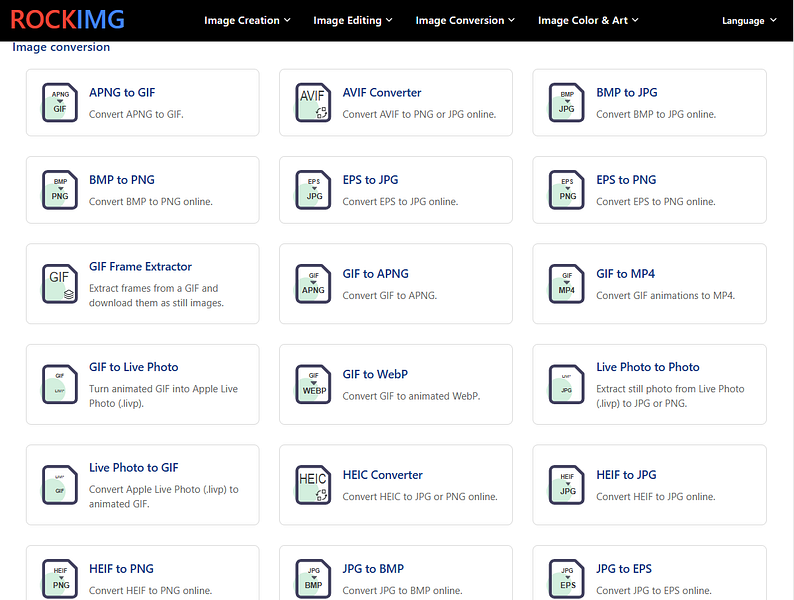794x600 pixels.
Task: Click the JPG to BMP file icon
Action: [313, 579]
